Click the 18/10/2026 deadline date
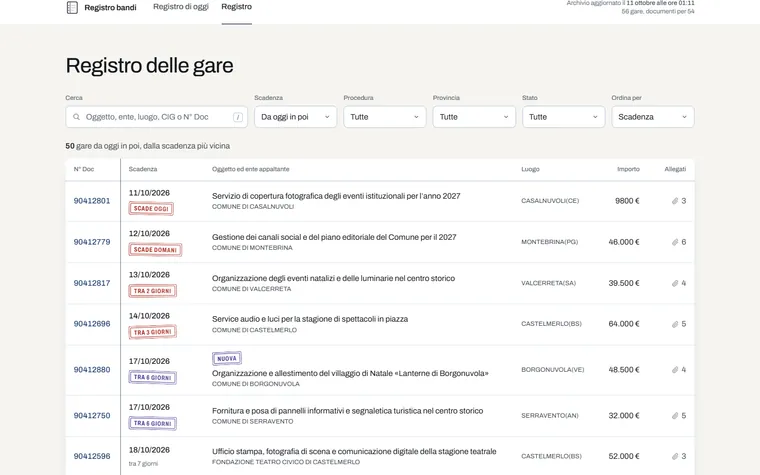 tap(149, 450)
